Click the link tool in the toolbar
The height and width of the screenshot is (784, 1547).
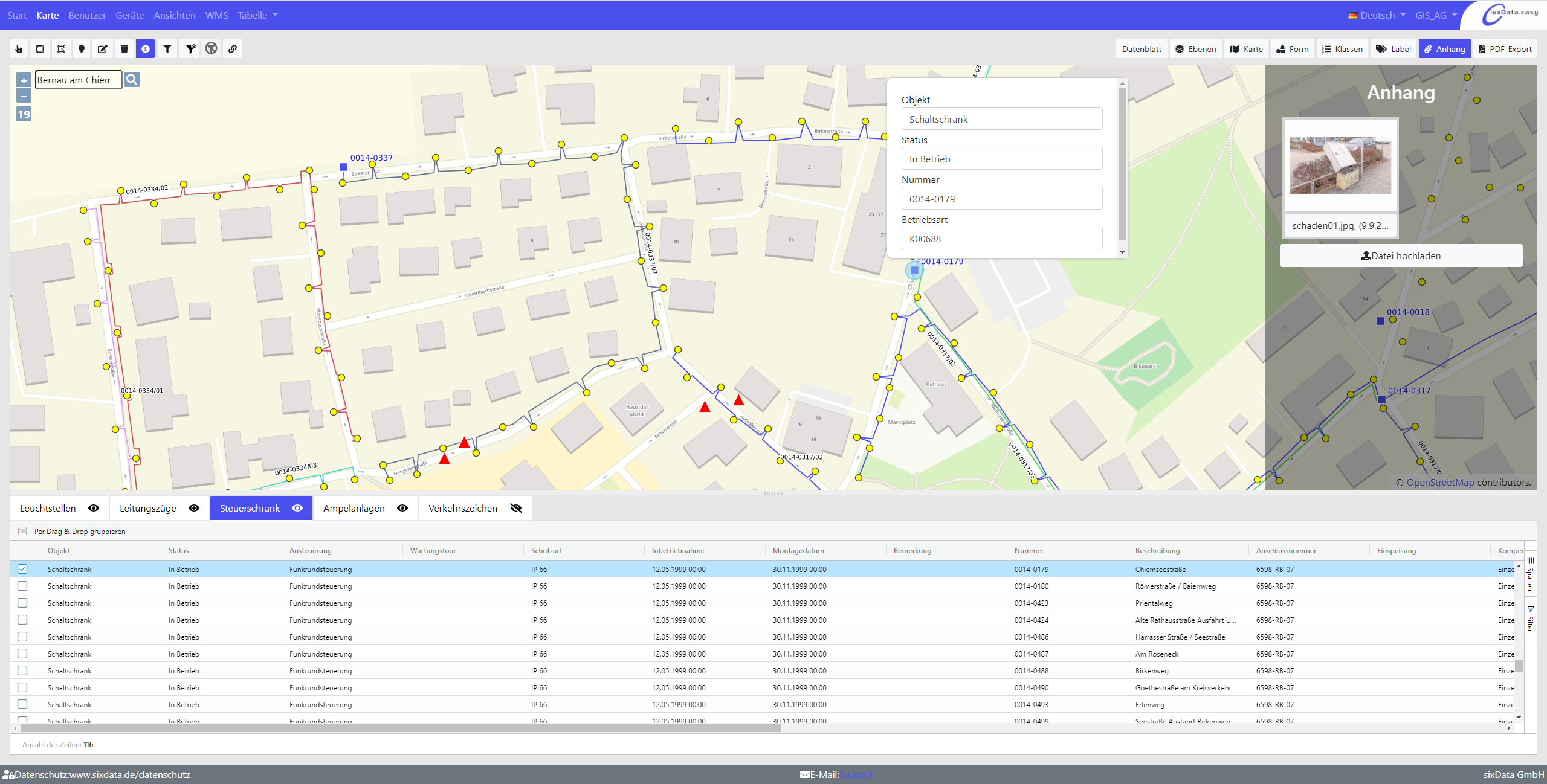[232, 49]
